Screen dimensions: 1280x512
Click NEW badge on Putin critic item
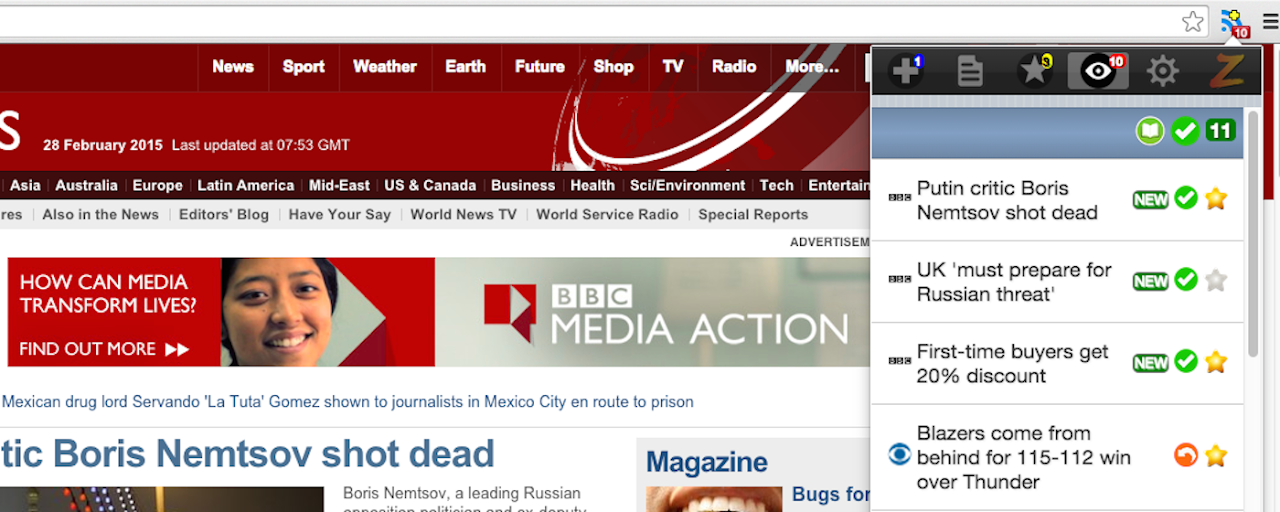pos(1150,199)
